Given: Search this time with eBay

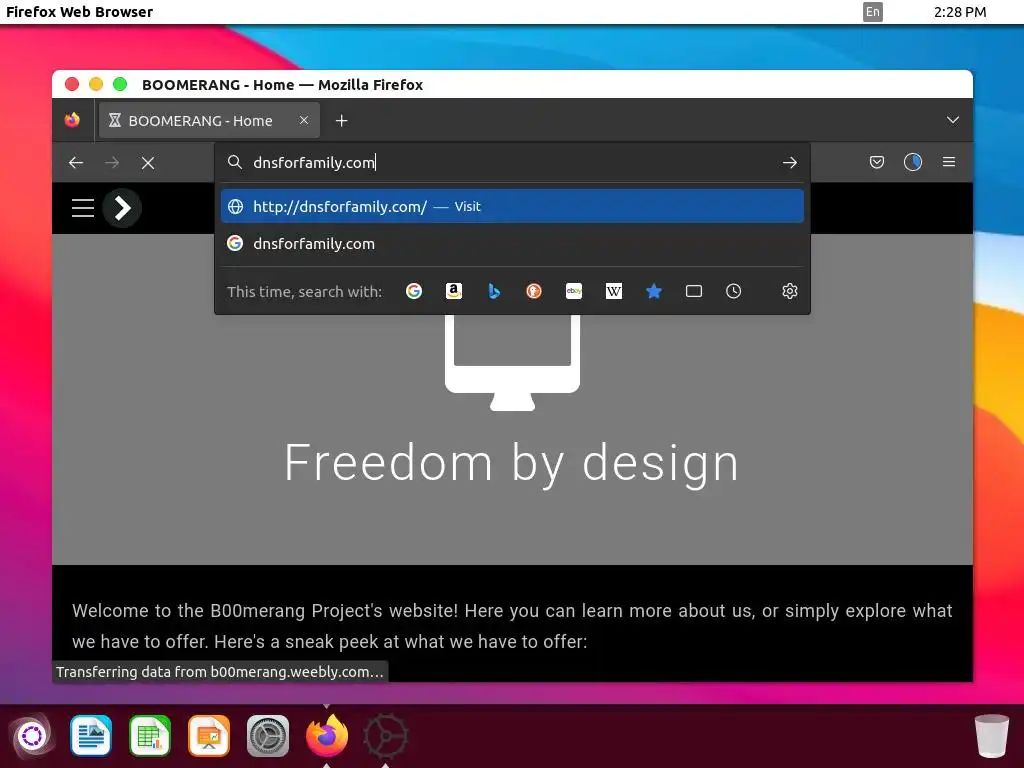Looking at the screenshot, I should (574, 291).
